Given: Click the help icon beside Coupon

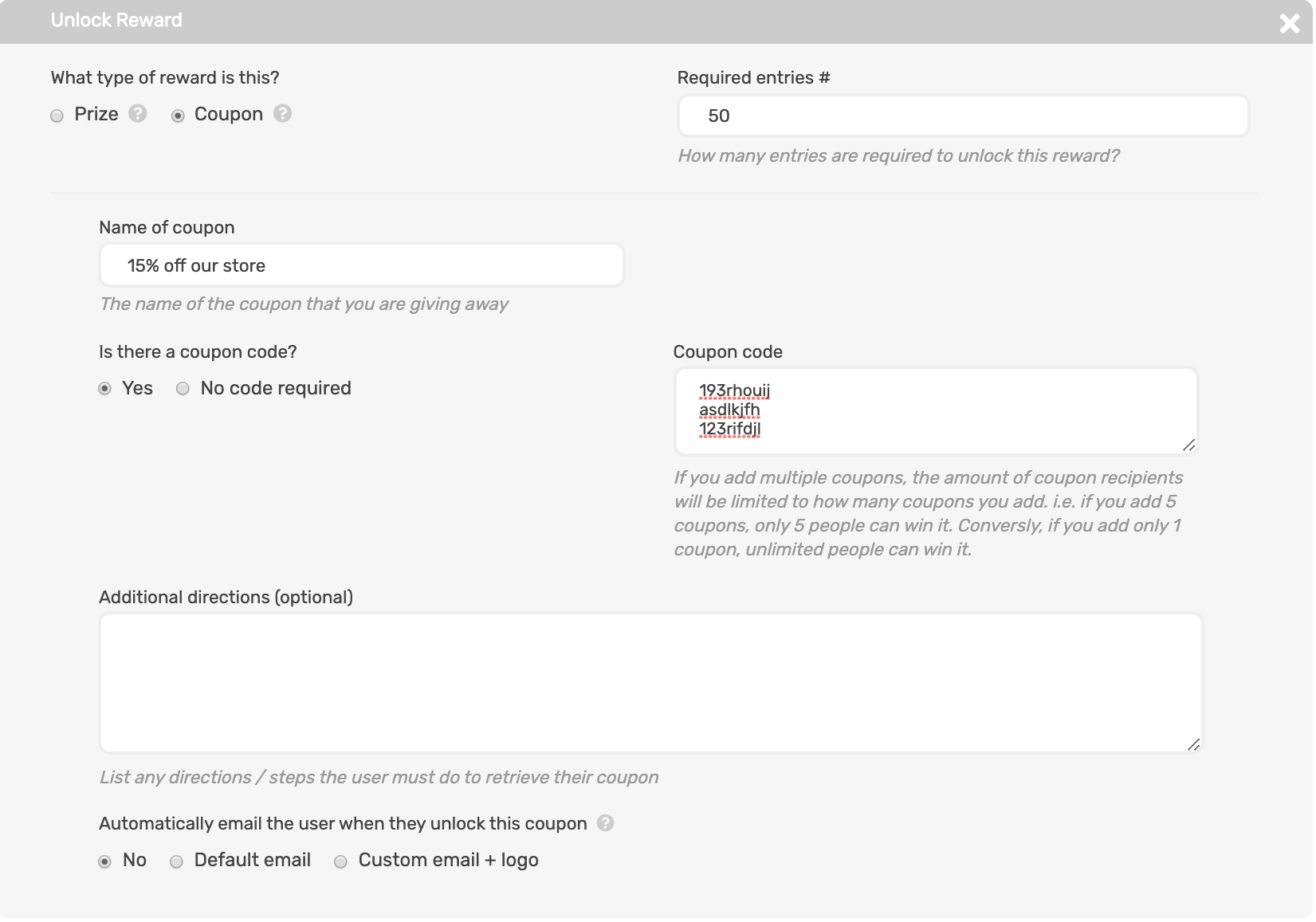Looking at the screenshot, I should (282, 113).
